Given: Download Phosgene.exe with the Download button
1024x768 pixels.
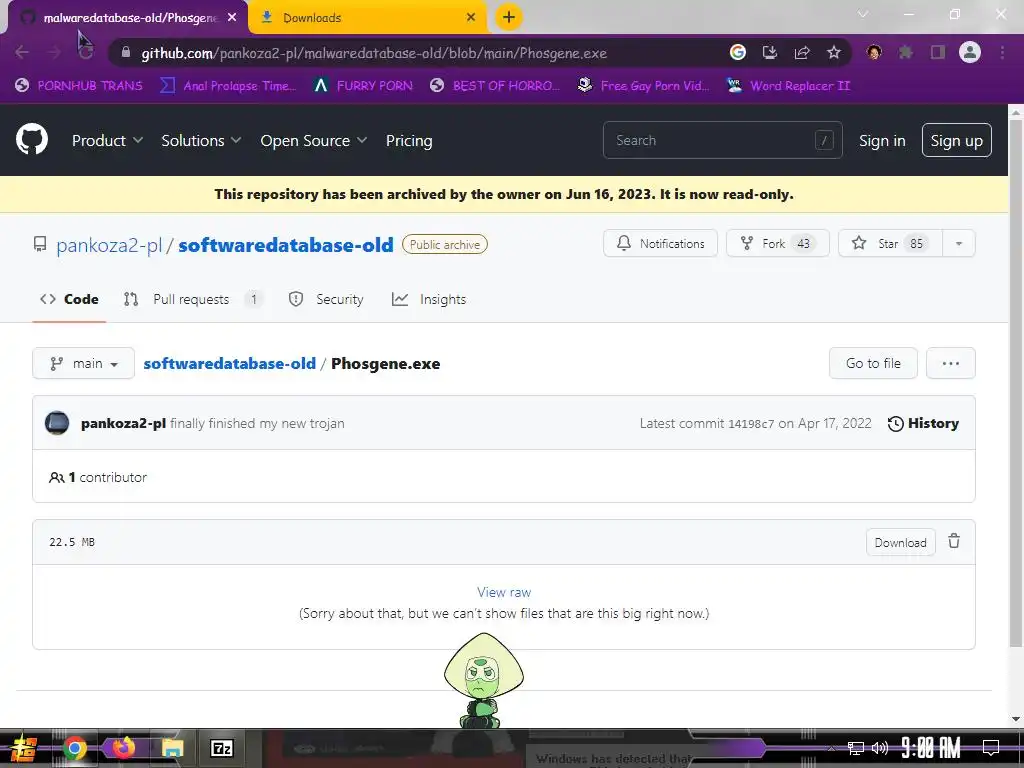Looking at the screenshot, I should click(901, 543).
